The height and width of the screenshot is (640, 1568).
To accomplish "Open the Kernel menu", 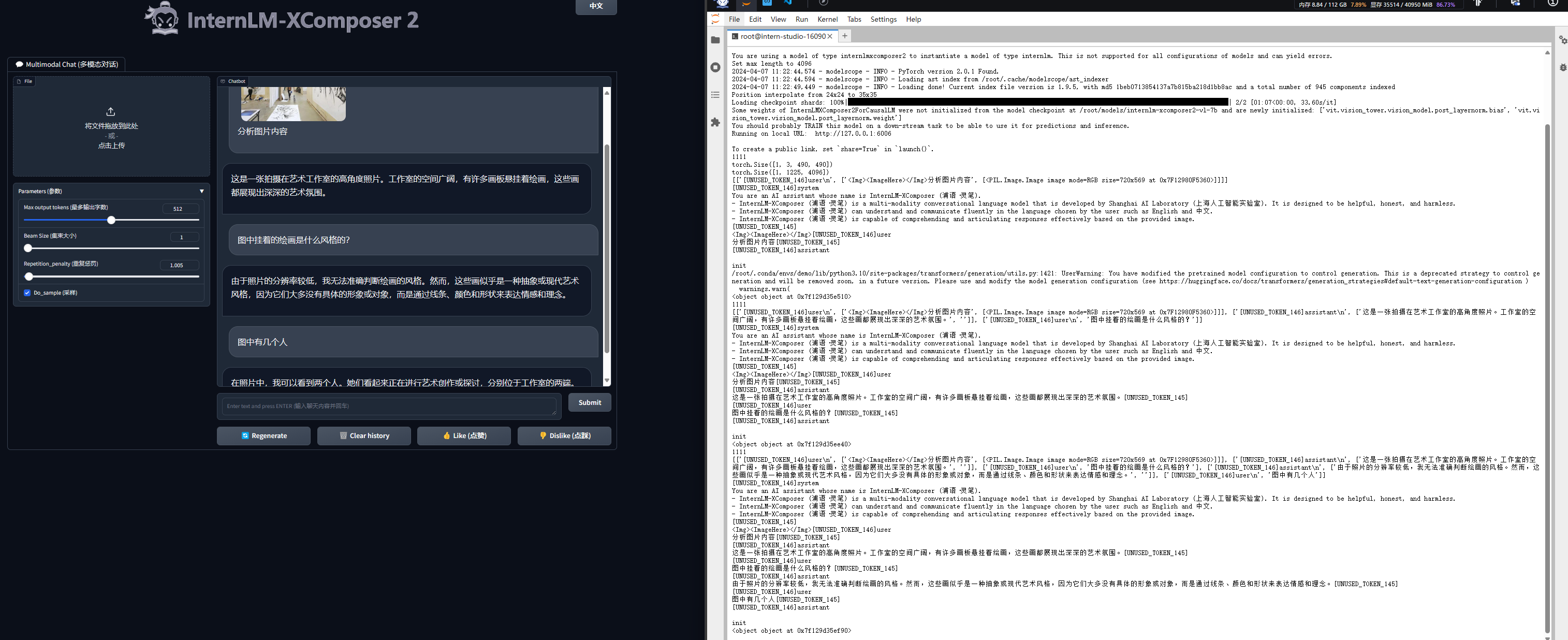I will [827, 20].
